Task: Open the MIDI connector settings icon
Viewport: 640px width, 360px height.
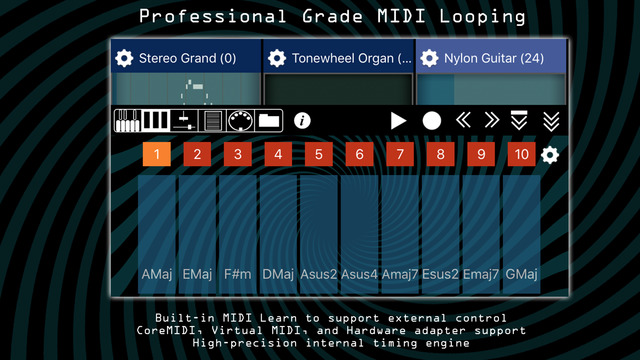Action: tap(240, 120)
